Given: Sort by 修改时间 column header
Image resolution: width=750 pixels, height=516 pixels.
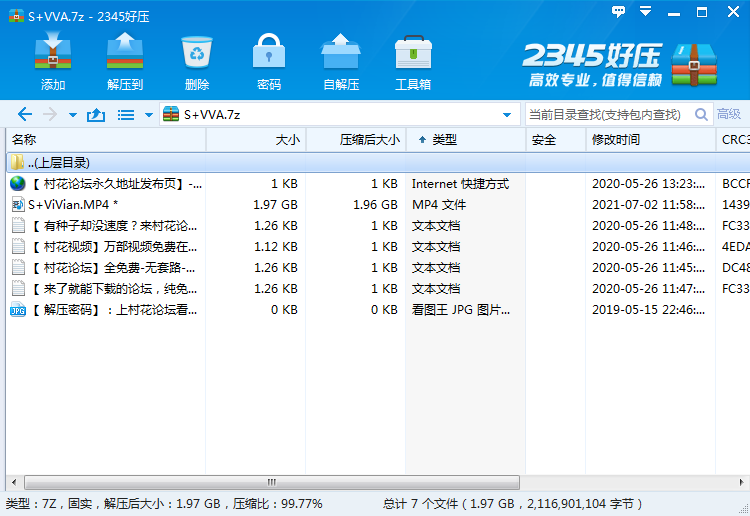Looking at the screenshot, I should tap(616, 140).
